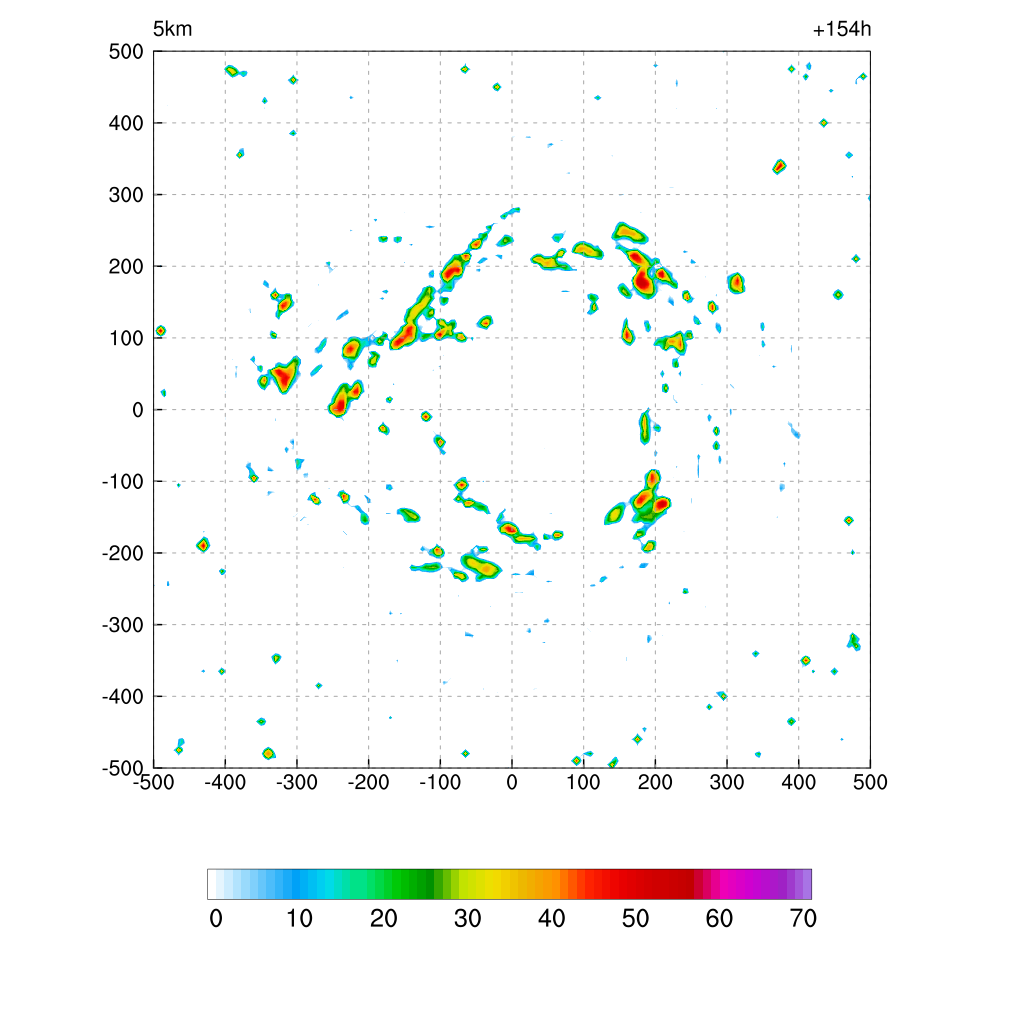1024x1024 pixels.
Task: Click the y-axis tick label "200"
Action: point(126,266)
